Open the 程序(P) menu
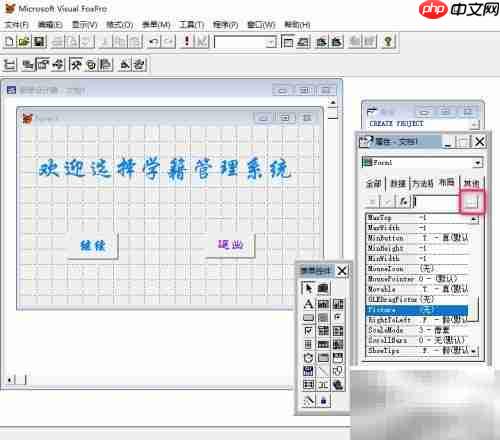The height and width of the screenshot is (440, 500). pyautogui.click(x=225, y=25)
